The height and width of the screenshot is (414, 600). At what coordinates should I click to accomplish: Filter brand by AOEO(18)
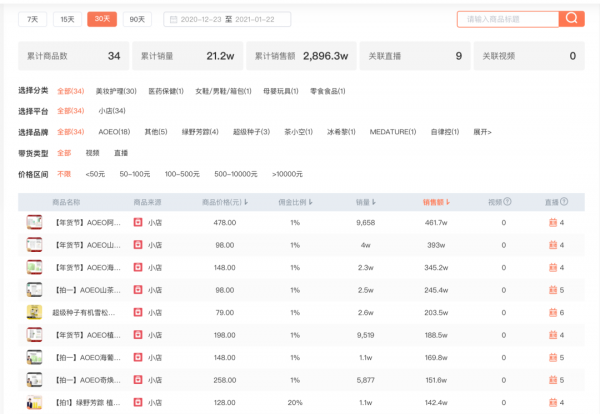click(114, 132)
